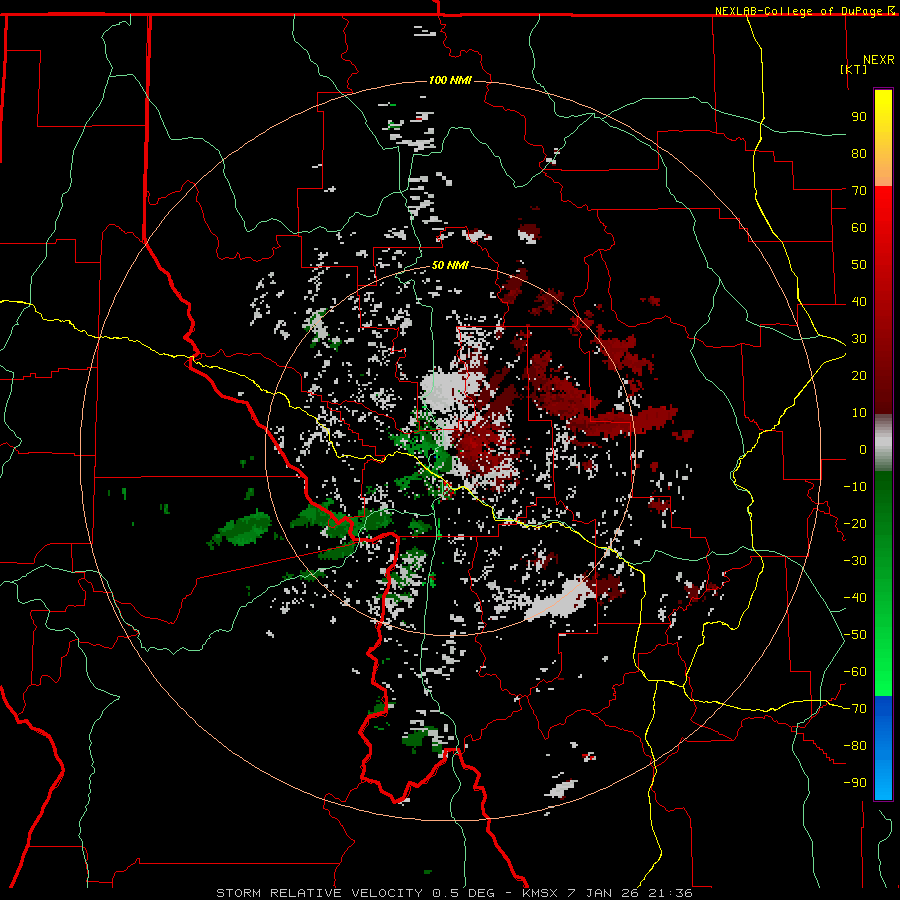Click the -90 value on velocity scale

pyautogui.click(x=855, y=783)
